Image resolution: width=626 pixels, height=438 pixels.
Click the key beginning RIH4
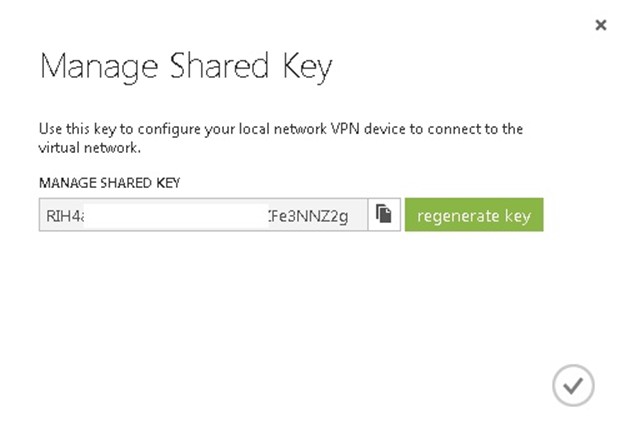[x=65, y=216]
